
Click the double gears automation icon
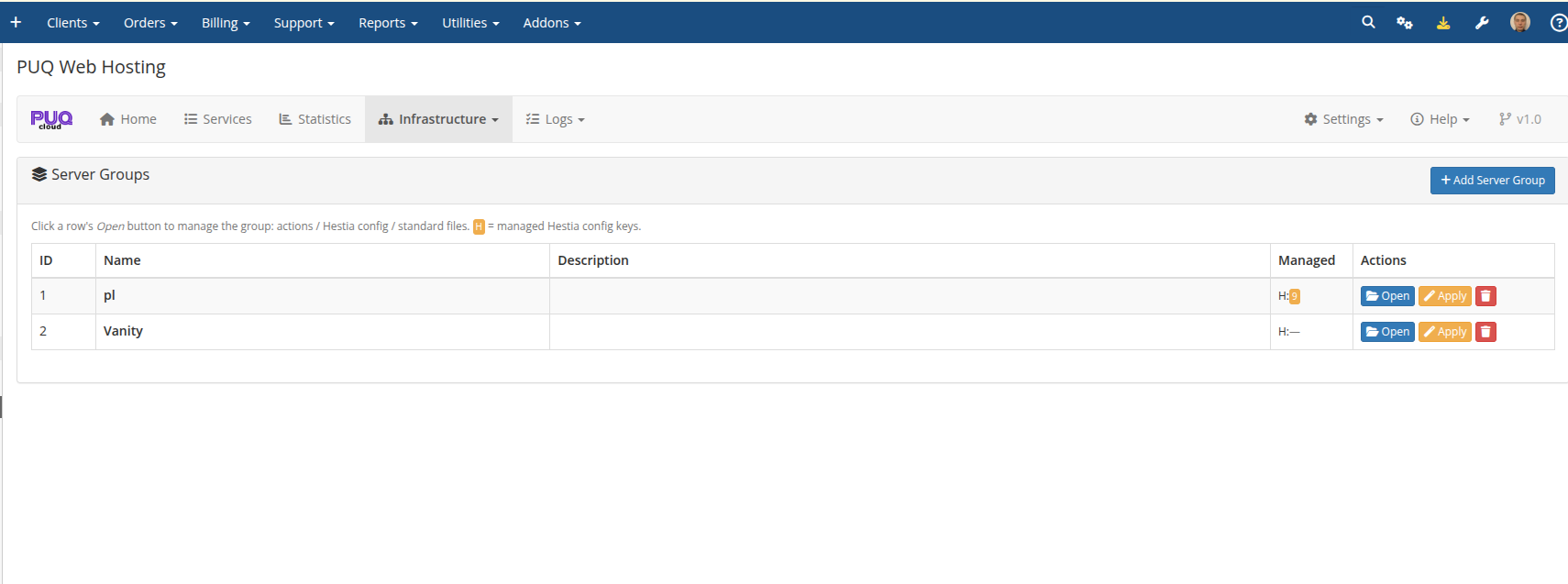click(x=1405, y=23)
